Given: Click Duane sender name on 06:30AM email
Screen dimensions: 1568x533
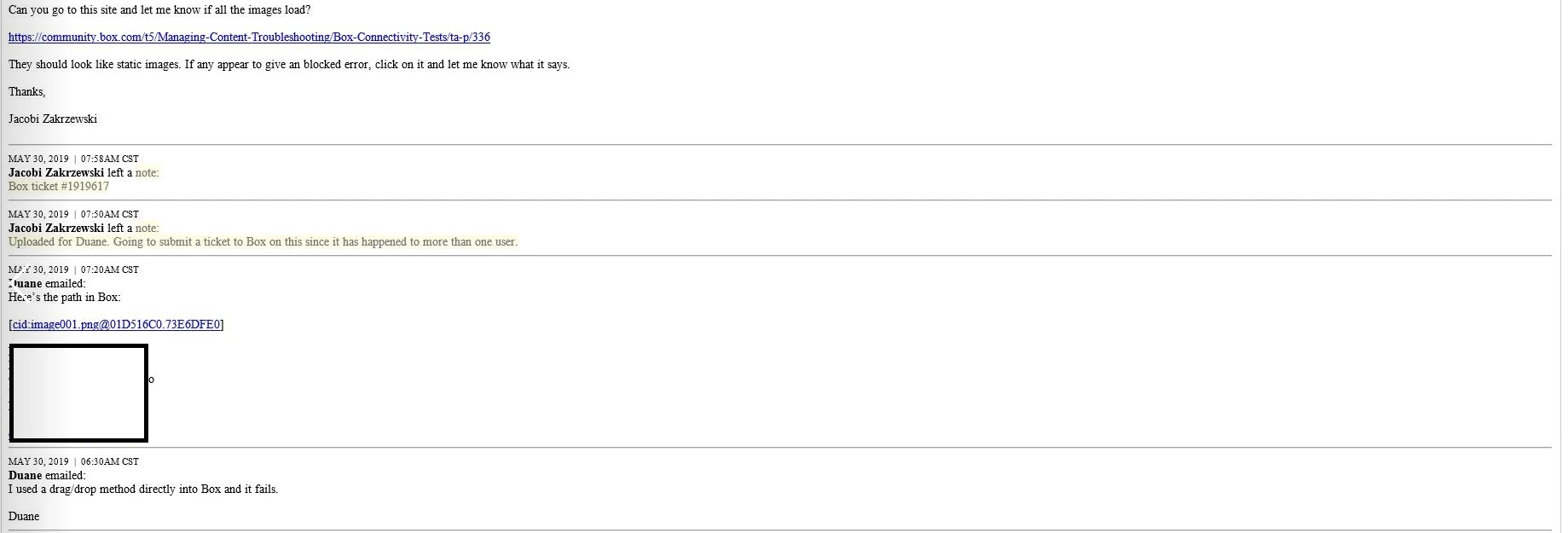Looking at the screenshot, I should [x=25, y=476].
